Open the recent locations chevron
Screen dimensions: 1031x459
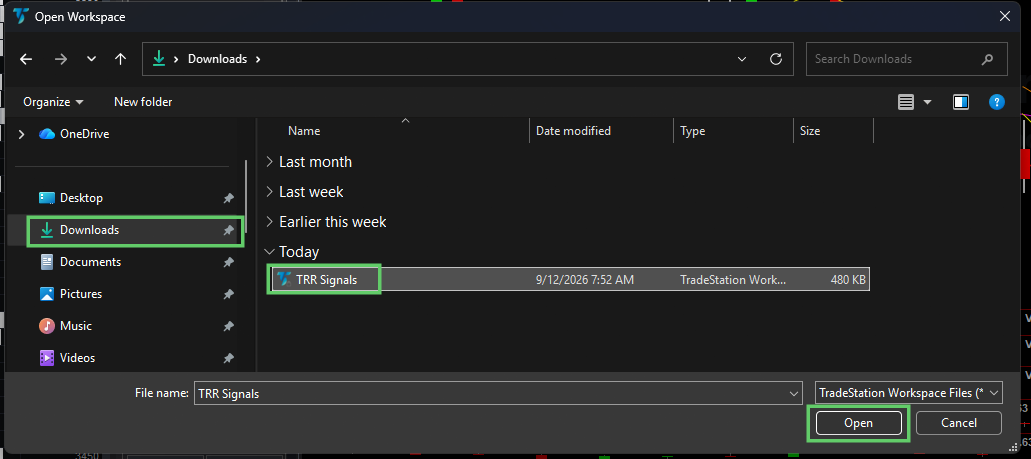point(91,59)
